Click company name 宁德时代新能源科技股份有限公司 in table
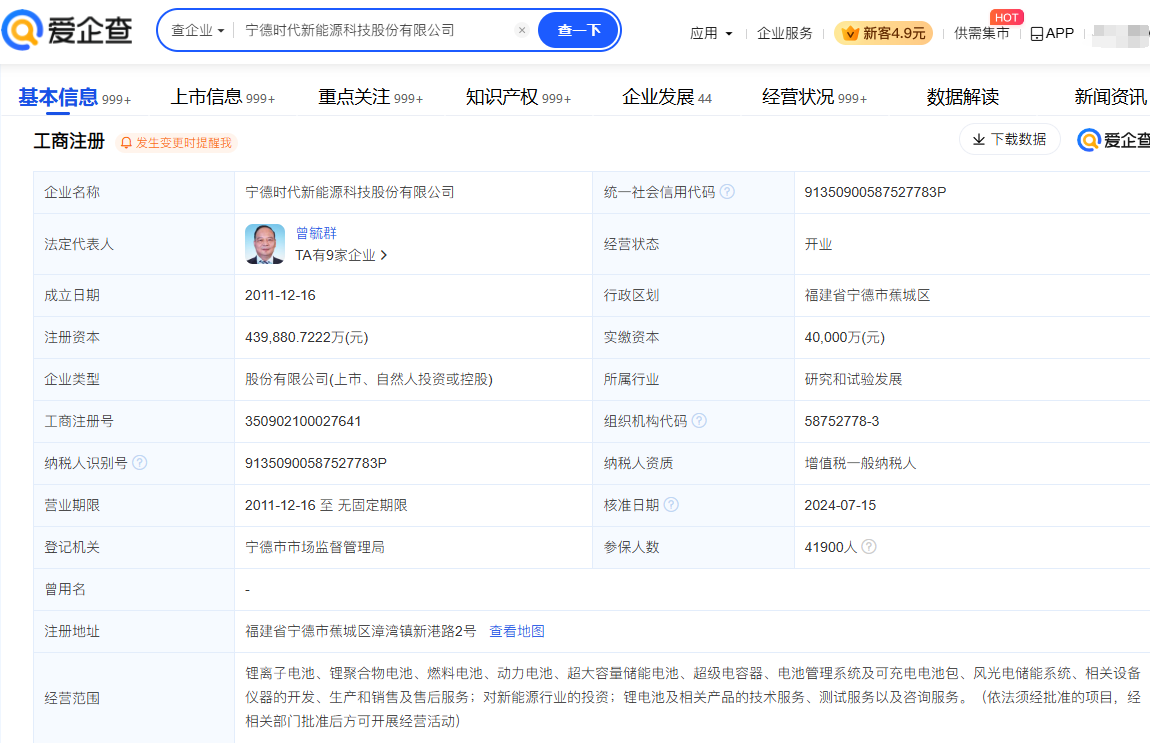Screen dimensions: 1150x743 (x=350, y=192)
